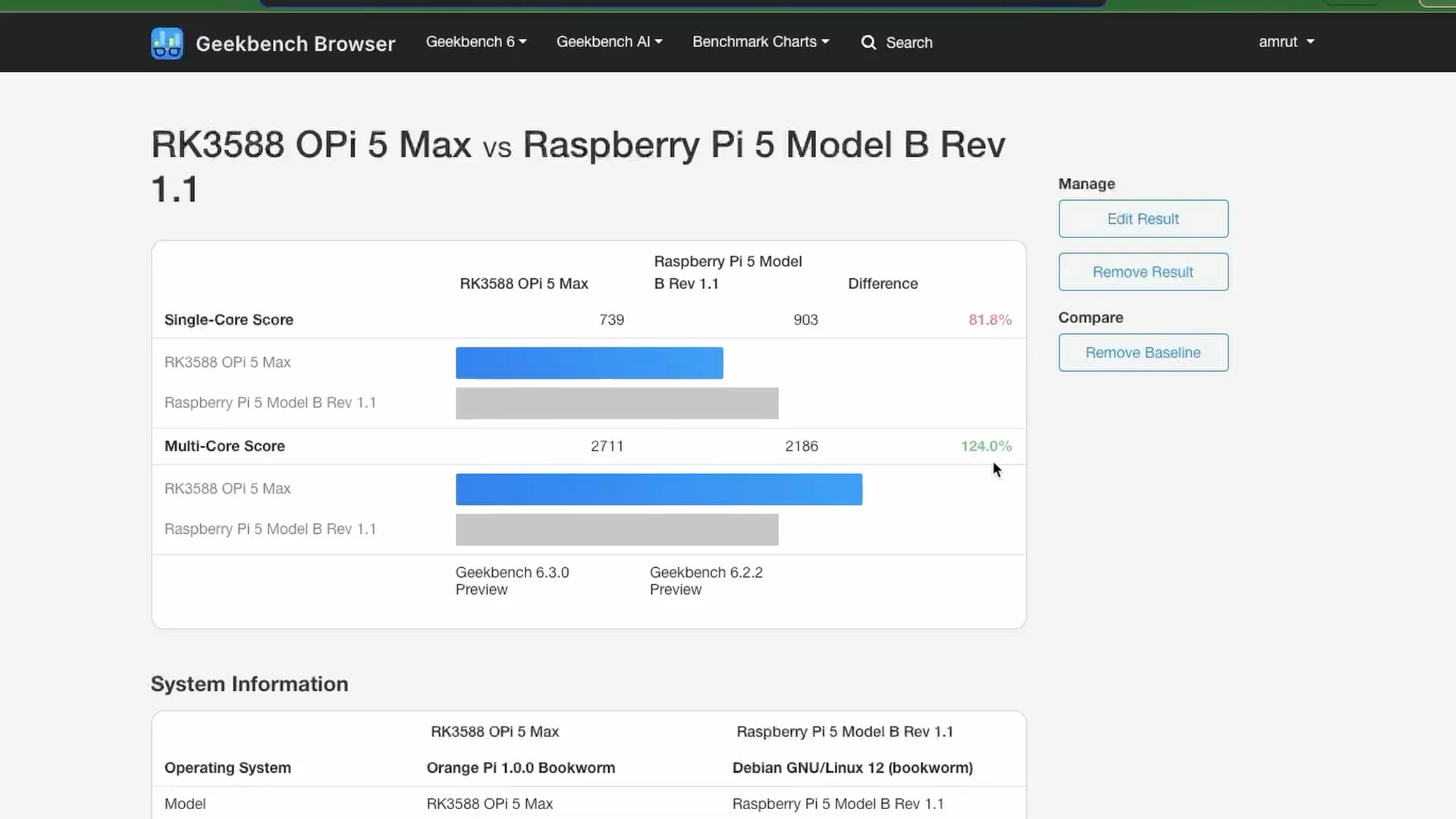Viewport: 1456px width, 819px height.
Task: Click the single-core Raspberry Pi gray bar
Action: click(617, 403)
